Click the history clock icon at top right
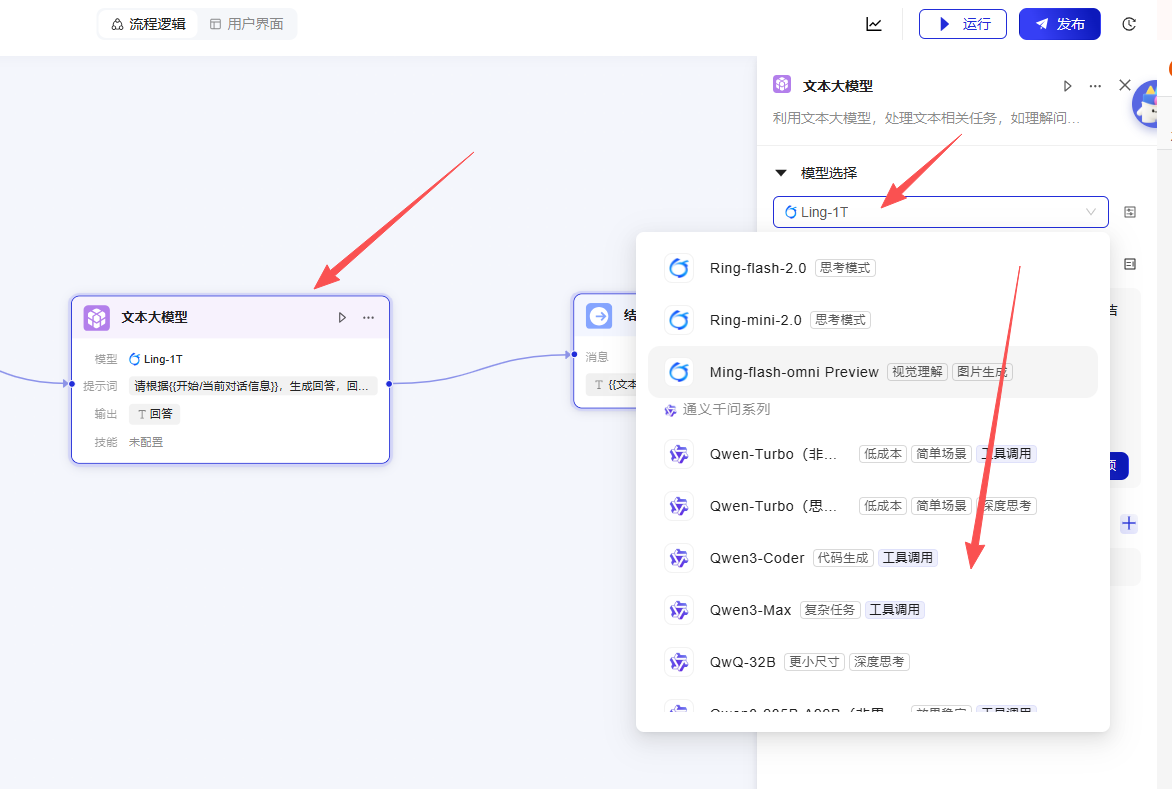Viewport: 1172px width, 789px height. point(1129,24)
